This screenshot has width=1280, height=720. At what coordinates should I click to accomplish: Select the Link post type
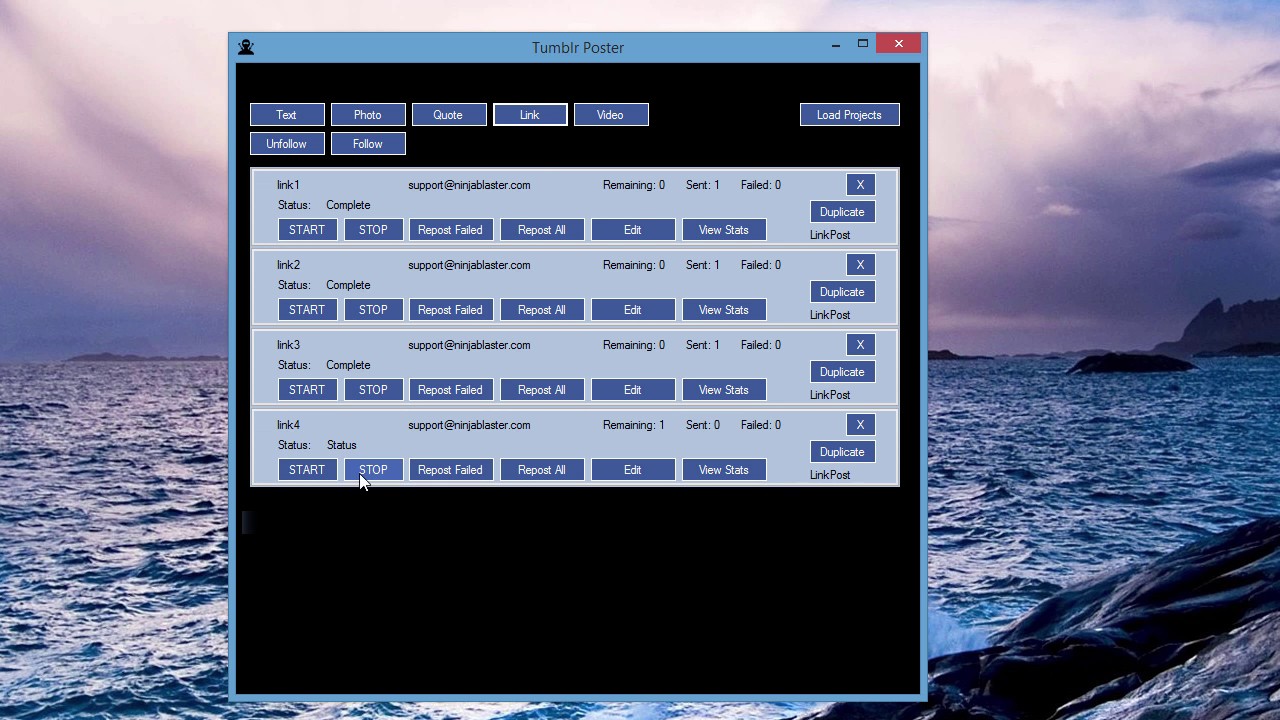(530, 115)
